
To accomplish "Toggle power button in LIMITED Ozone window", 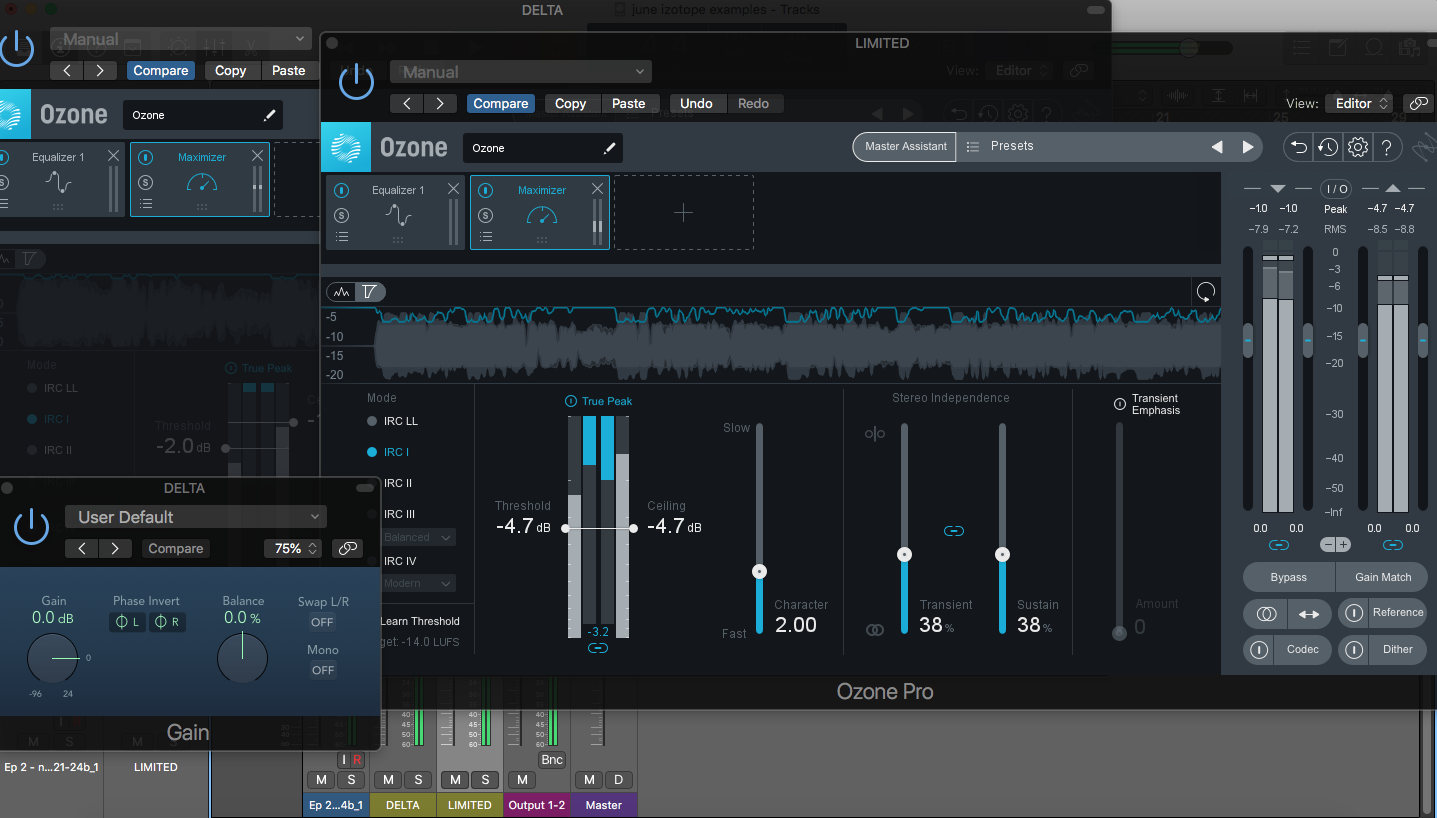I will click(x=356, y=83).
